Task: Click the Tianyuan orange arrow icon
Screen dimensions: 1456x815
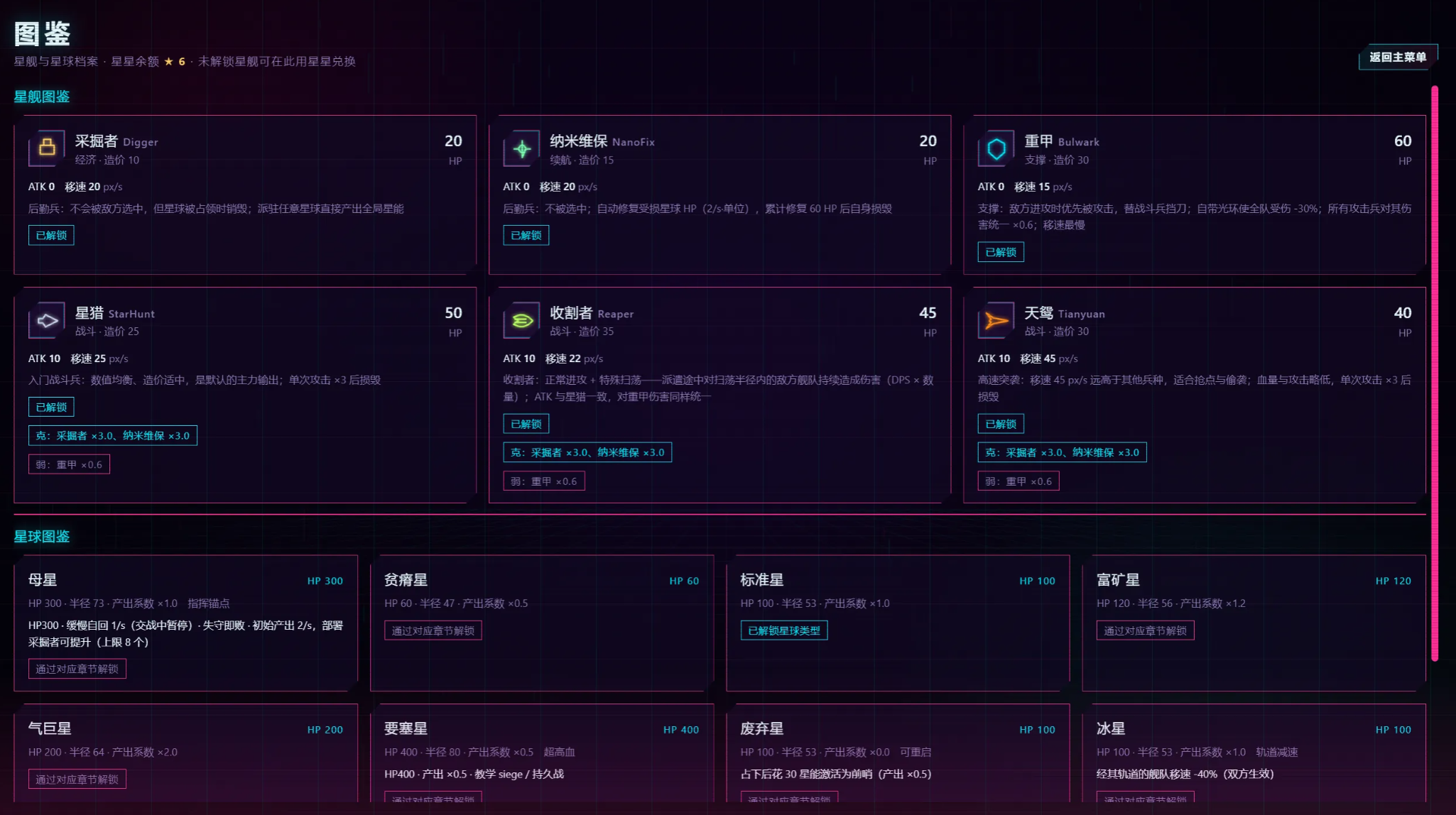Action: [x=996, y=320]
